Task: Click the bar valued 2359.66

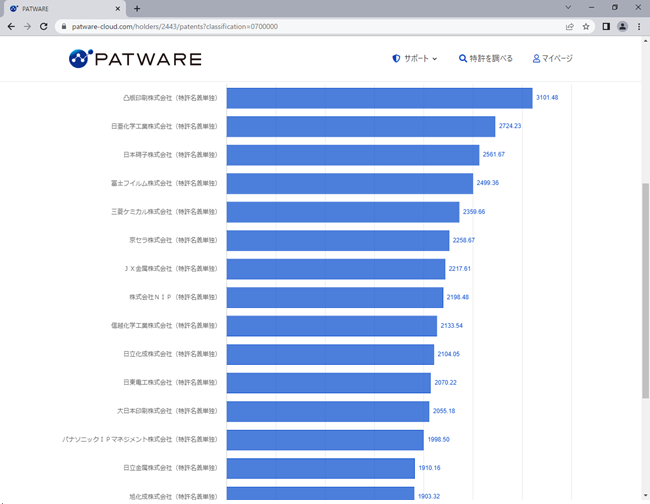Action: click(x=343, y=212)
